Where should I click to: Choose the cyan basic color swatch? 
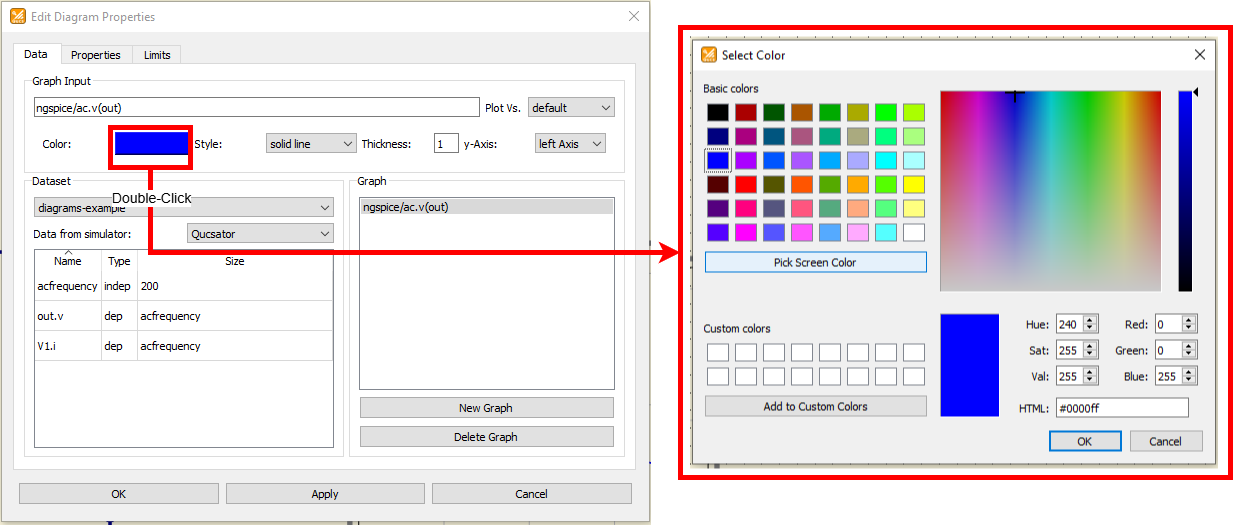pyautogui.click(x=886, y=161)
